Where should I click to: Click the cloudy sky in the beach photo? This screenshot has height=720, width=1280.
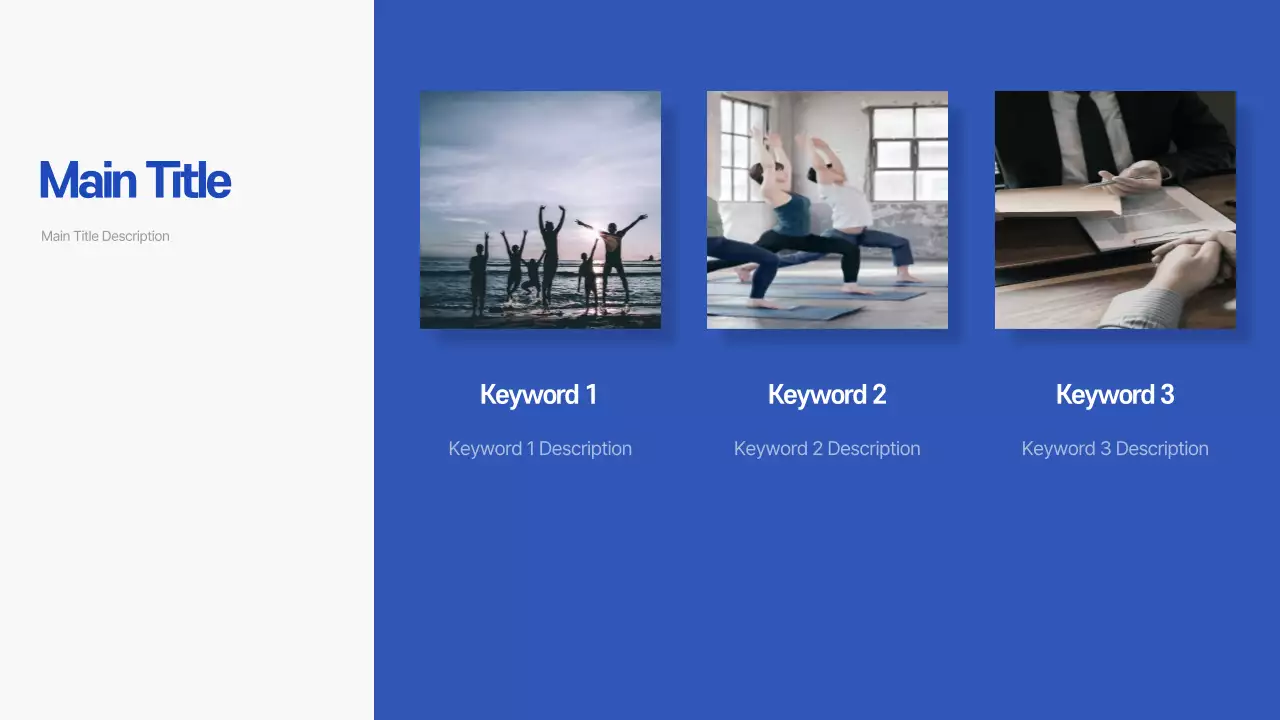[520, 140]
